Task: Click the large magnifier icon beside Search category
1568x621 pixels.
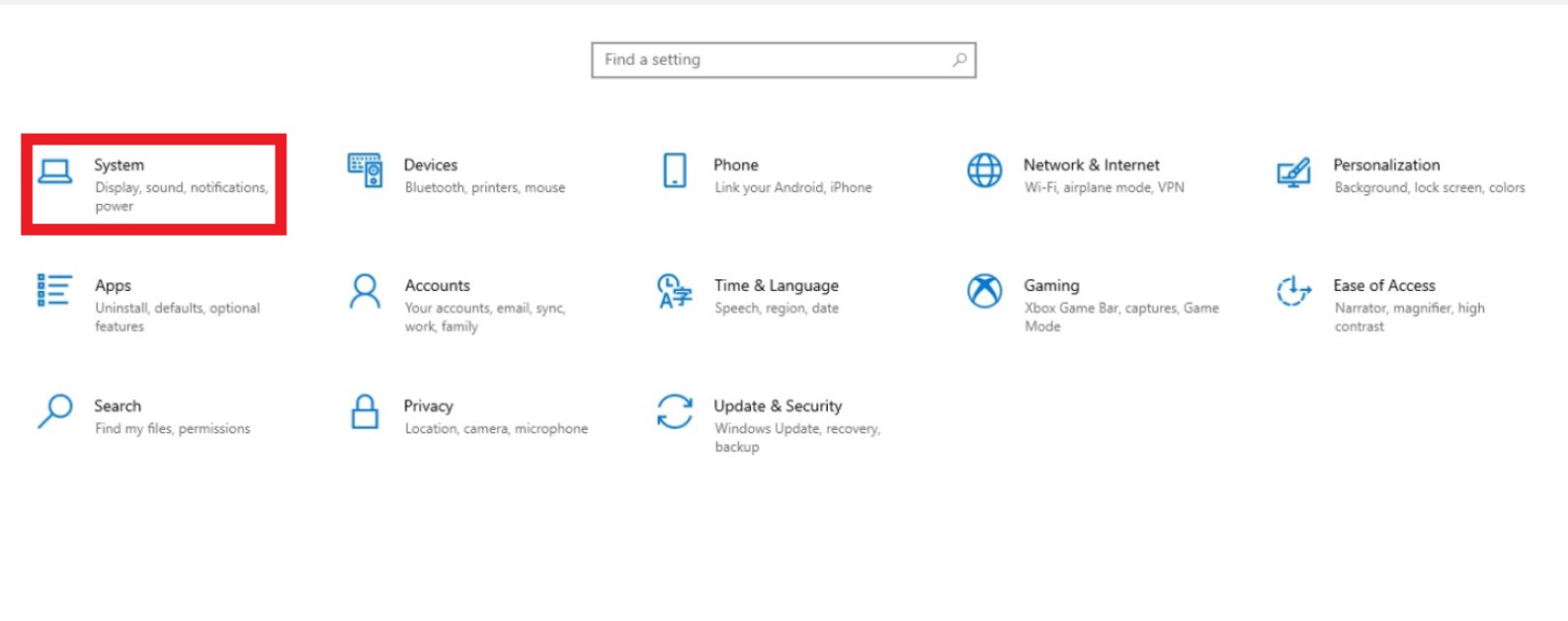Action: point(55,410)
